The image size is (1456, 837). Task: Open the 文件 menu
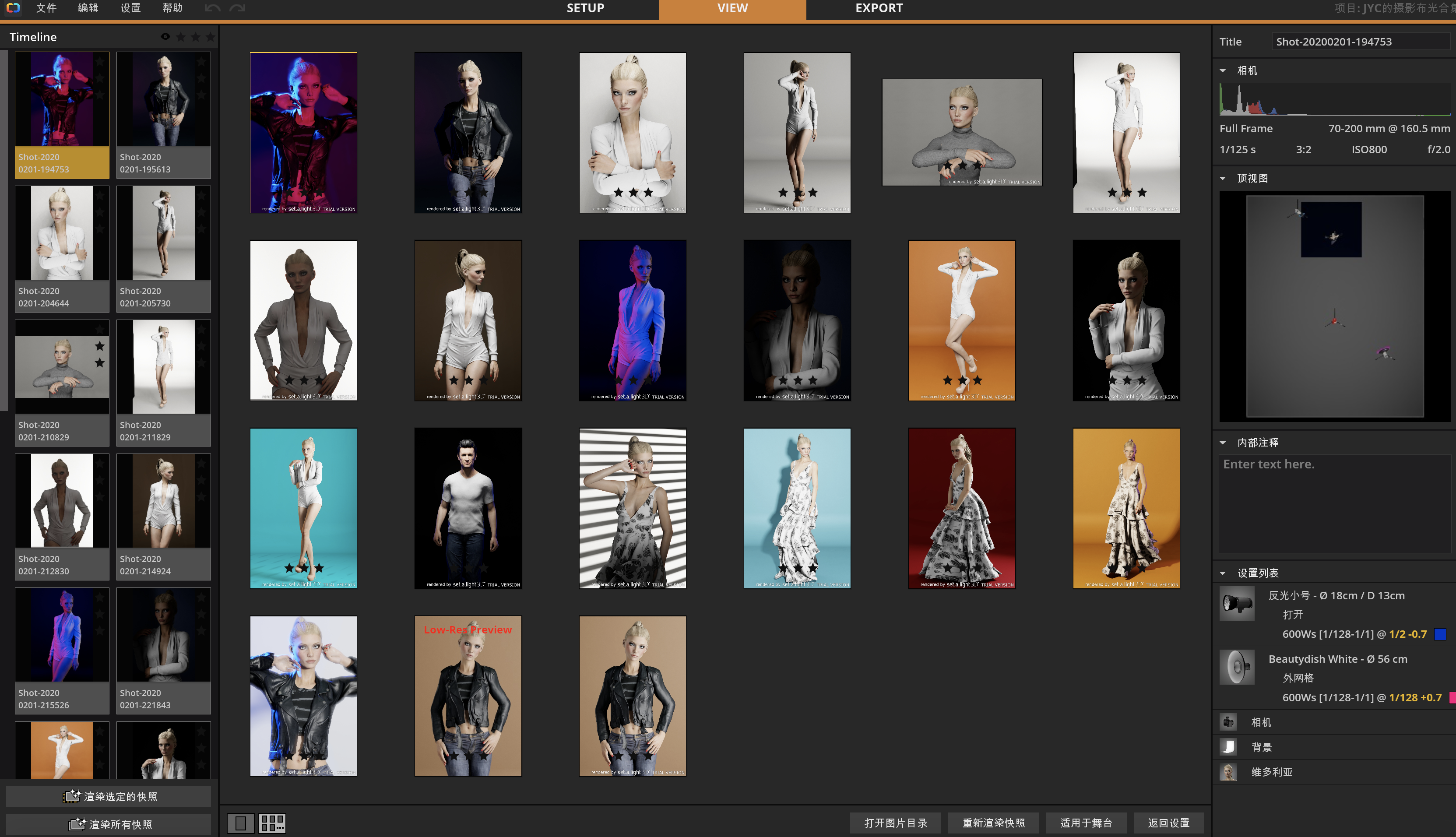pos(46,8)
